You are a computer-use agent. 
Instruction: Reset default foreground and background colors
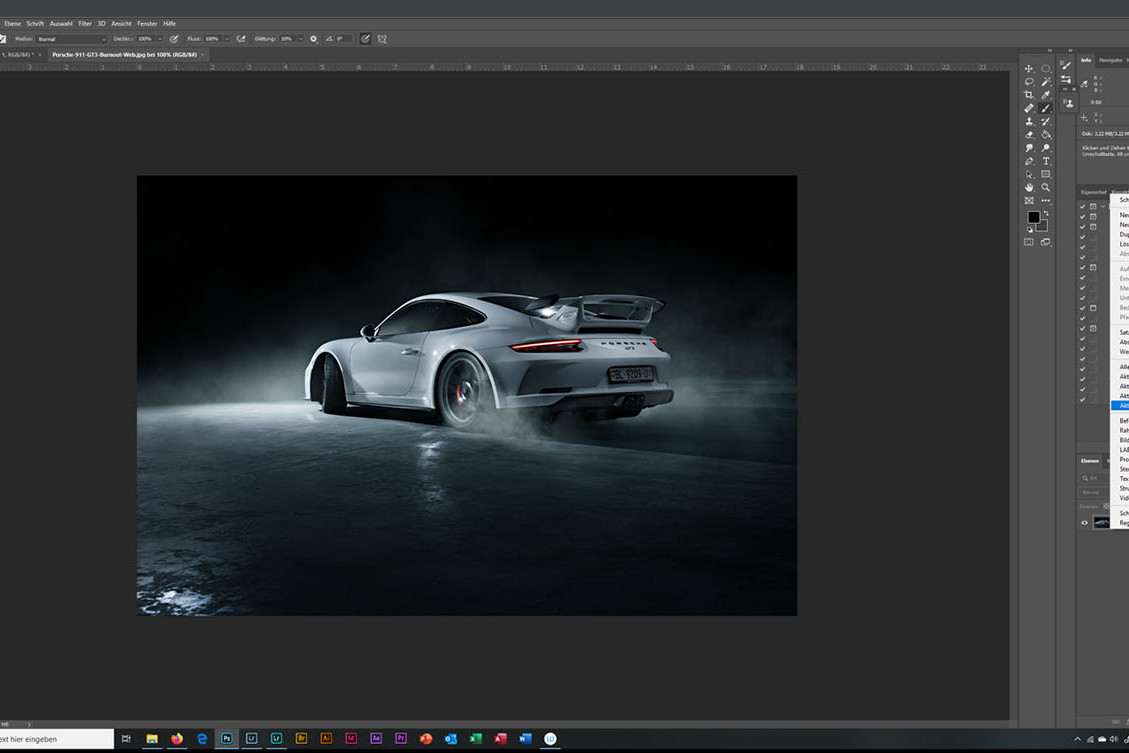pyautogui.click(x=1030, y=230)
